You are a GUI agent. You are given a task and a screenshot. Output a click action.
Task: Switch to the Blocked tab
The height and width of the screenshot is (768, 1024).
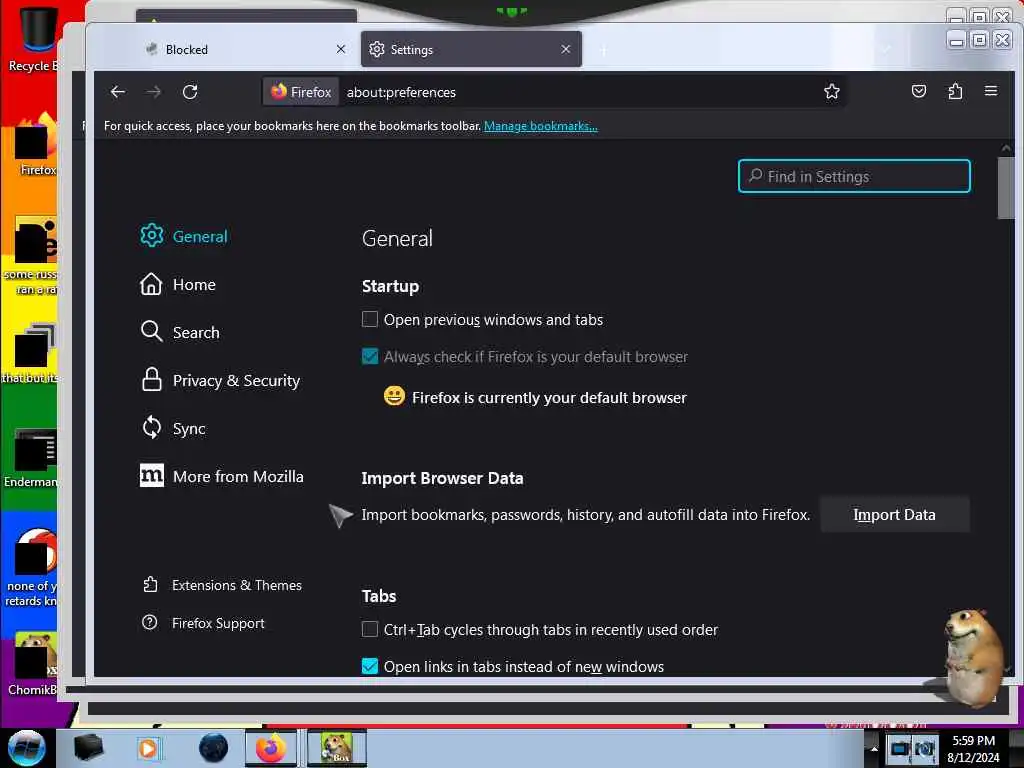click(244, 49)
